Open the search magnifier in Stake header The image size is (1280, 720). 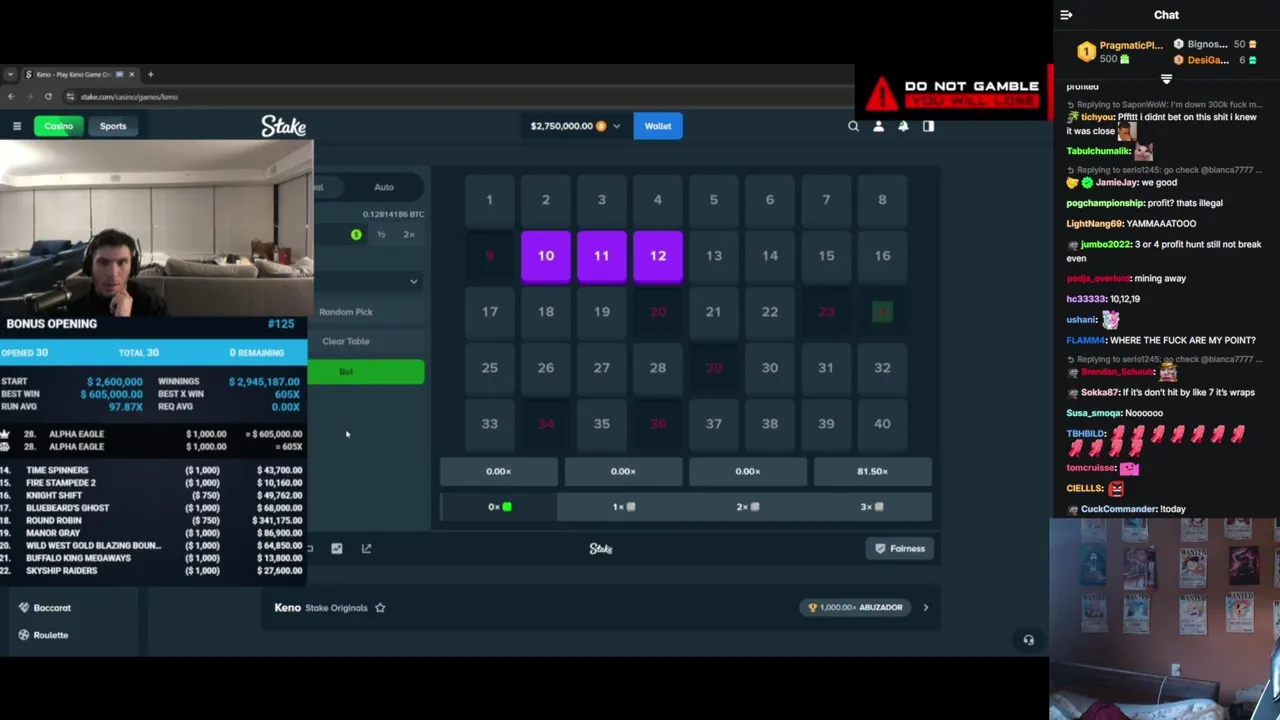tap(853, 126)
